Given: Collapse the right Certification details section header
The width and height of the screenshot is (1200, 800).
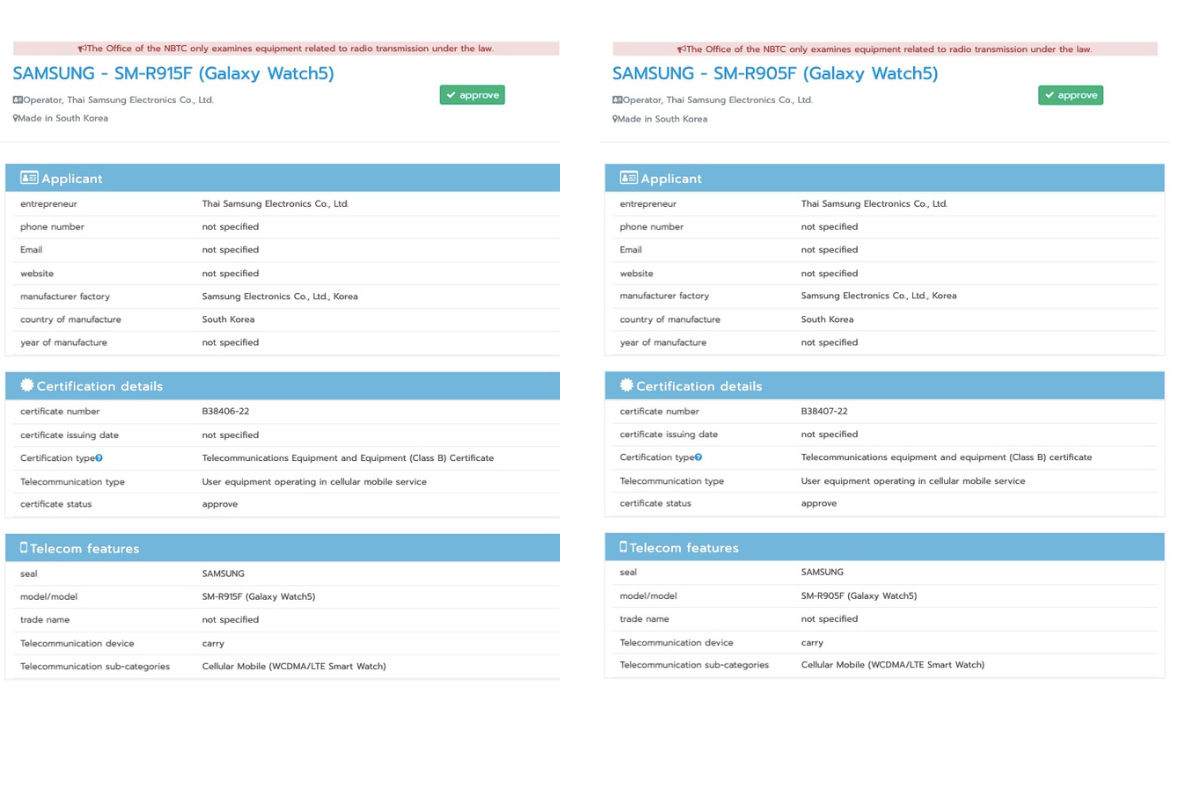Looking at the screenshot, I should (x=884, y=385).
